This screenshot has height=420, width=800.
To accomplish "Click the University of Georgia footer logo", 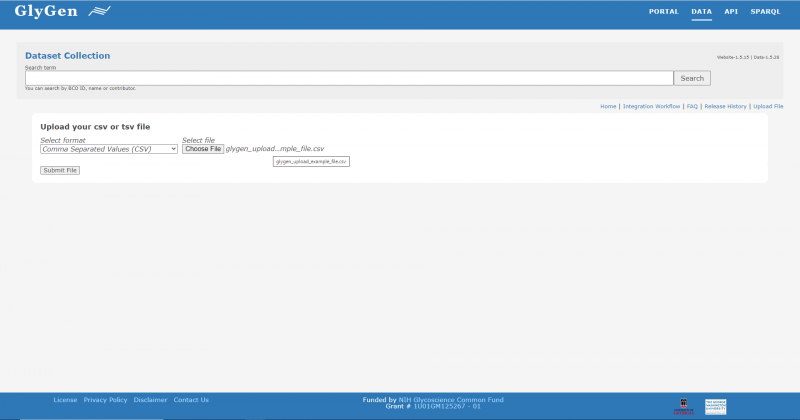I will tap(684, 405).
